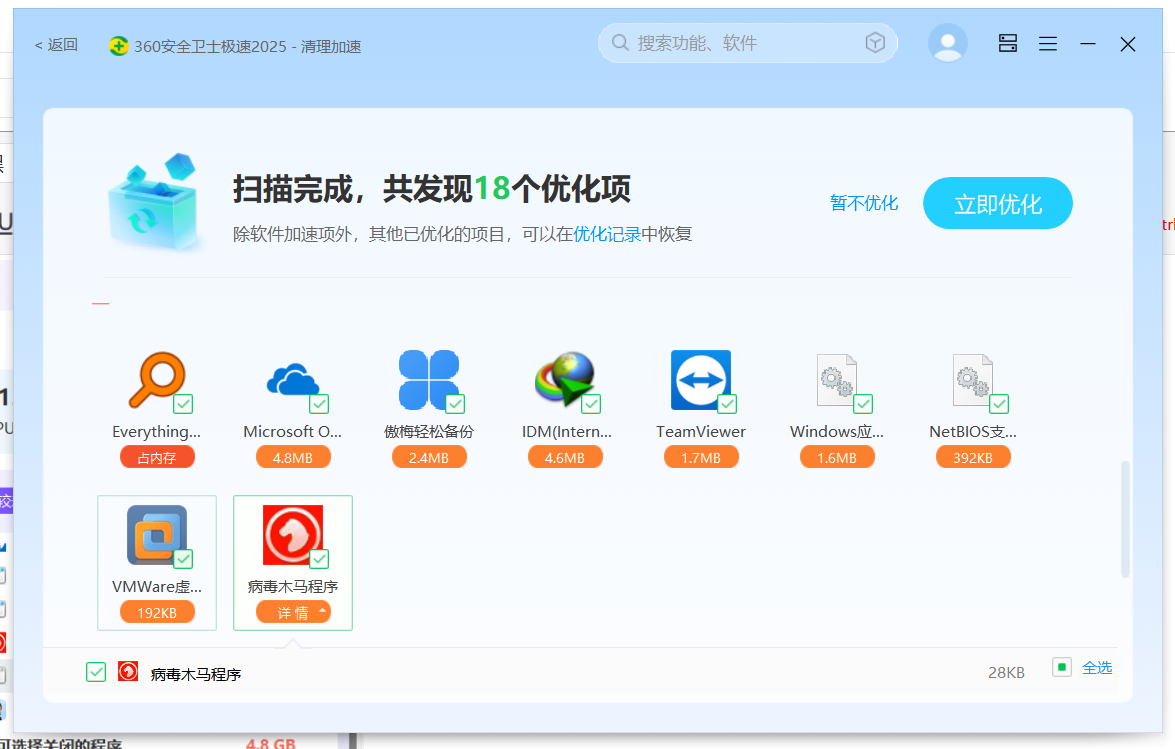Image resolution: width=1175 pixels, height=749 pixels.
Task: Click 暂不优化 to skip optimization
Action: (864, 203)
